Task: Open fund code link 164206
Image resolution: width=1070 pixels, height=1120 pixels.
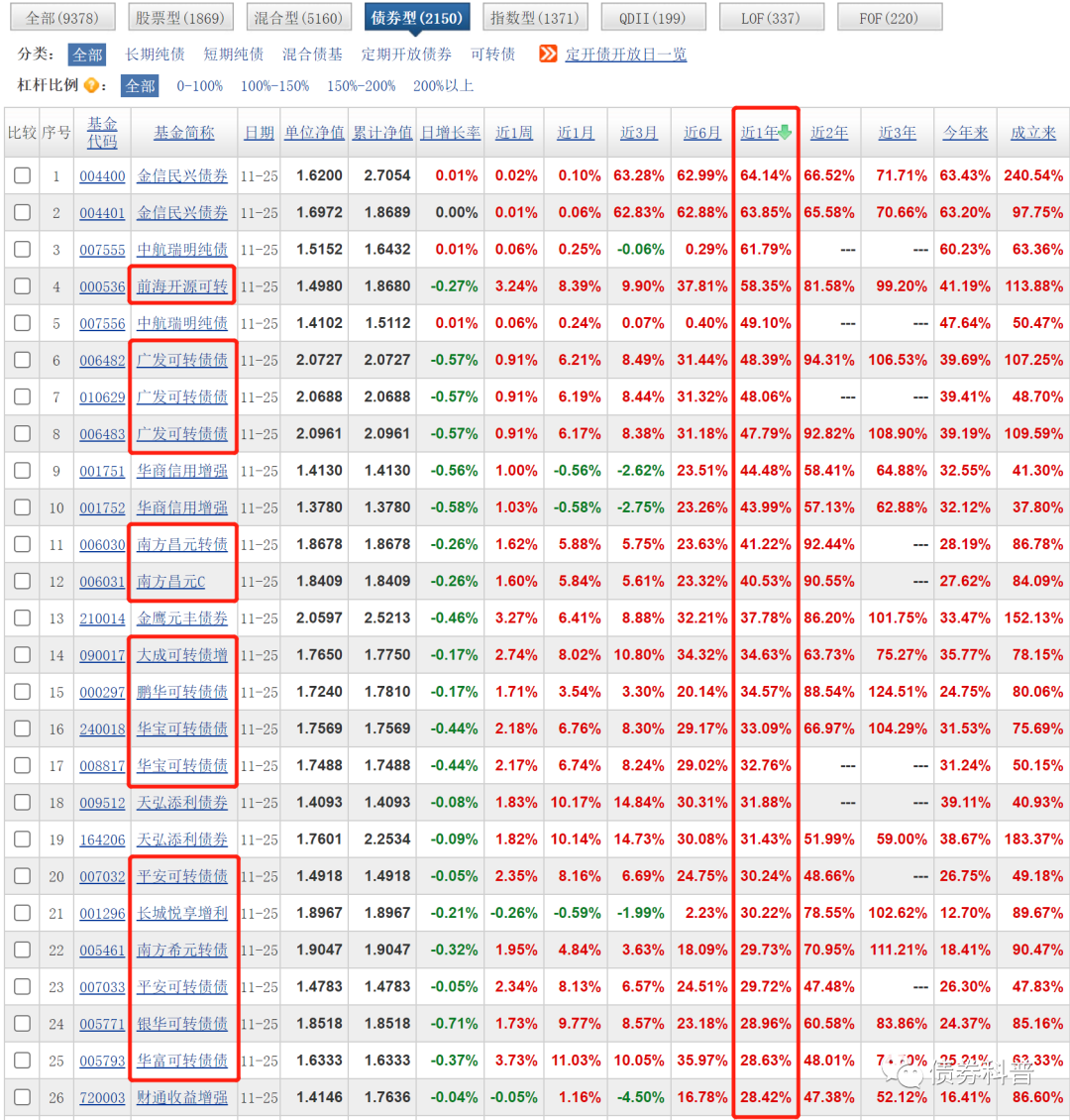Action: [x=102, y=840]
